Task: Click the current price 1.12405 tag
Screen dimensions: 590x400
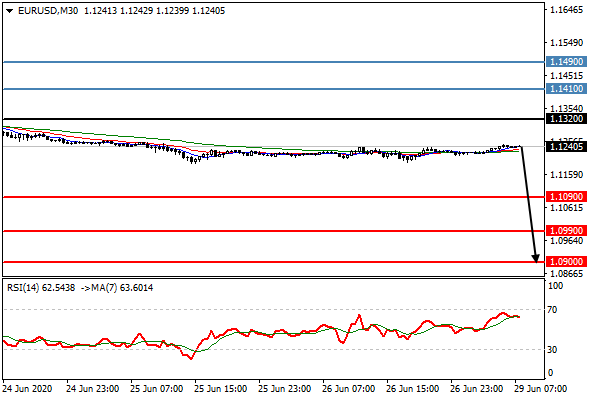Action: tap(566, 147)
